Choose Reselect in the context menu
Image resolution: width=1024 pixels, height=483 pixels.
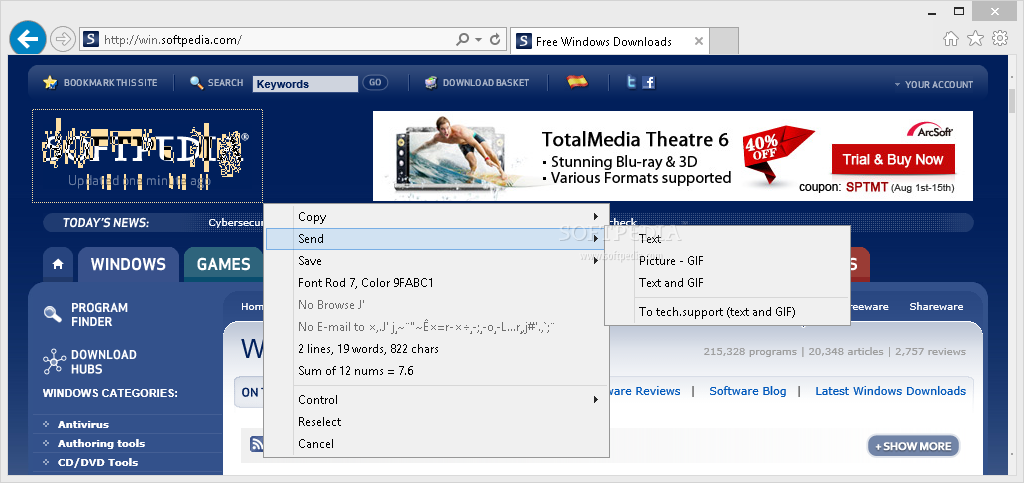click(x=436, y=422)
